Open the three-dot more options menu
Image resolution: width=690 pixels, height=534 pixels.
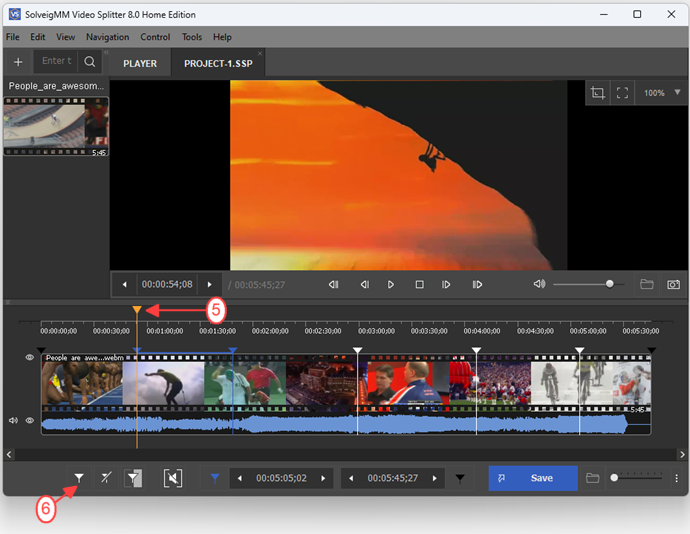point(676,478)
